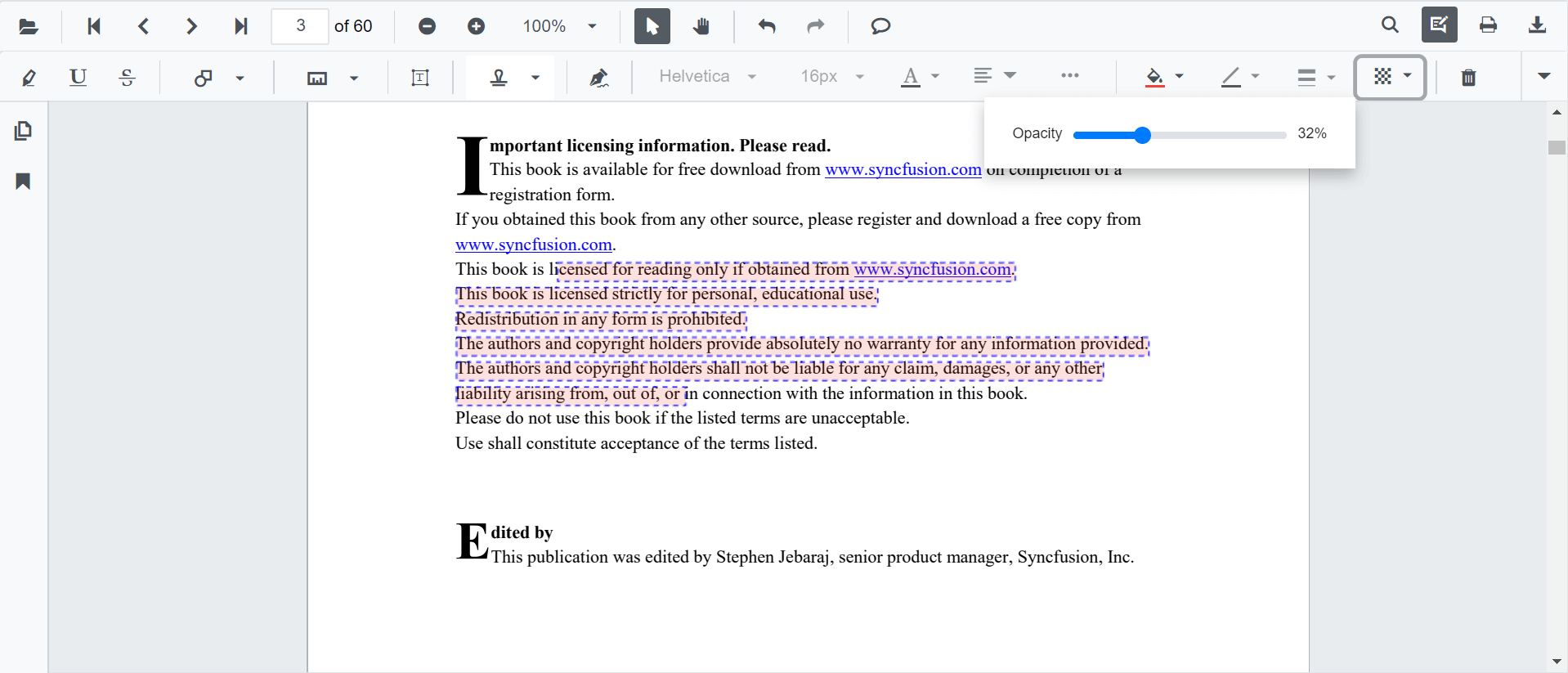Viewport: 1568px width, 673px height.
Task: Add a comment with speech bubble icon
Action: click(880, 26)
